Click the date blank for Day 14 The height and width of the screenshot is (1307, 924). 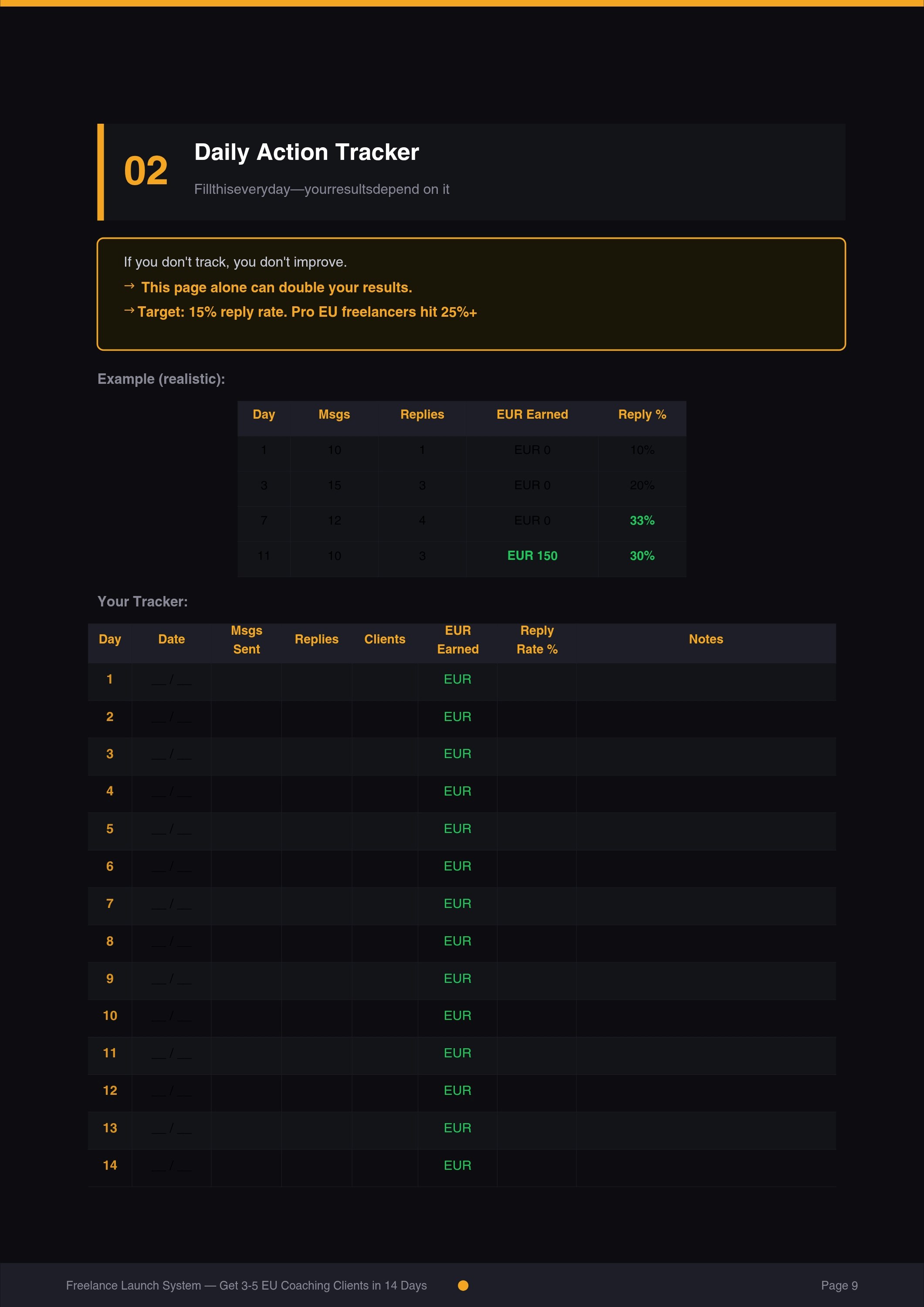tap(171, 1165)
